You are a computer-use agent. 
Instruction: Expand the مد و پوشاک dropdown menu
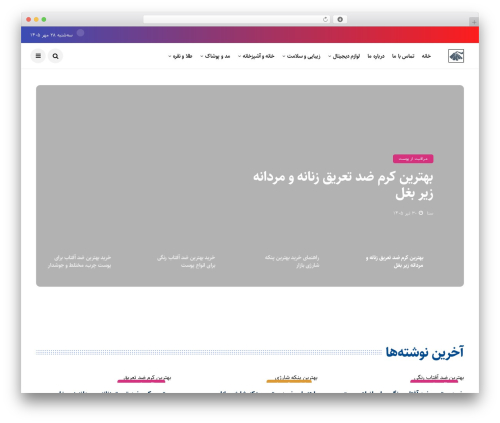(215, 56)
